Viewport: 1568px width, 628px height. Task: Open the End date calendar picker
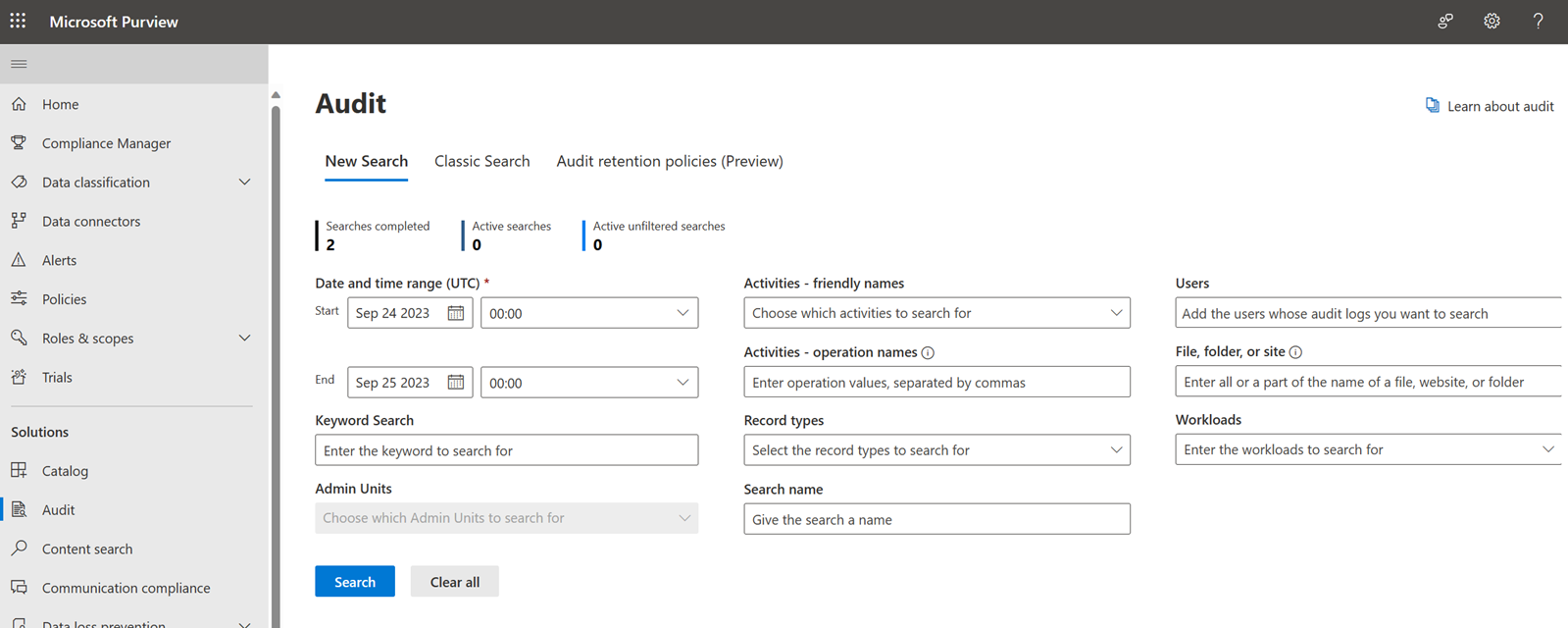click(456, 383)
